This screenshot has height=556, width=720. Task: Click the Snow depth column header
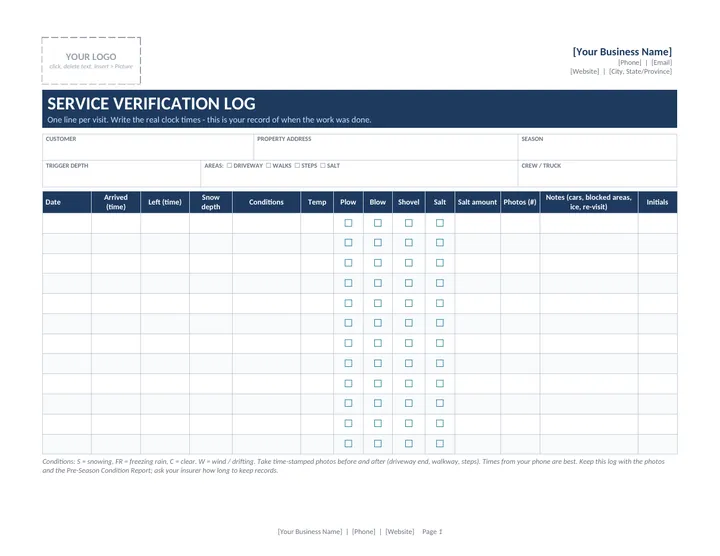pos(211,202)
